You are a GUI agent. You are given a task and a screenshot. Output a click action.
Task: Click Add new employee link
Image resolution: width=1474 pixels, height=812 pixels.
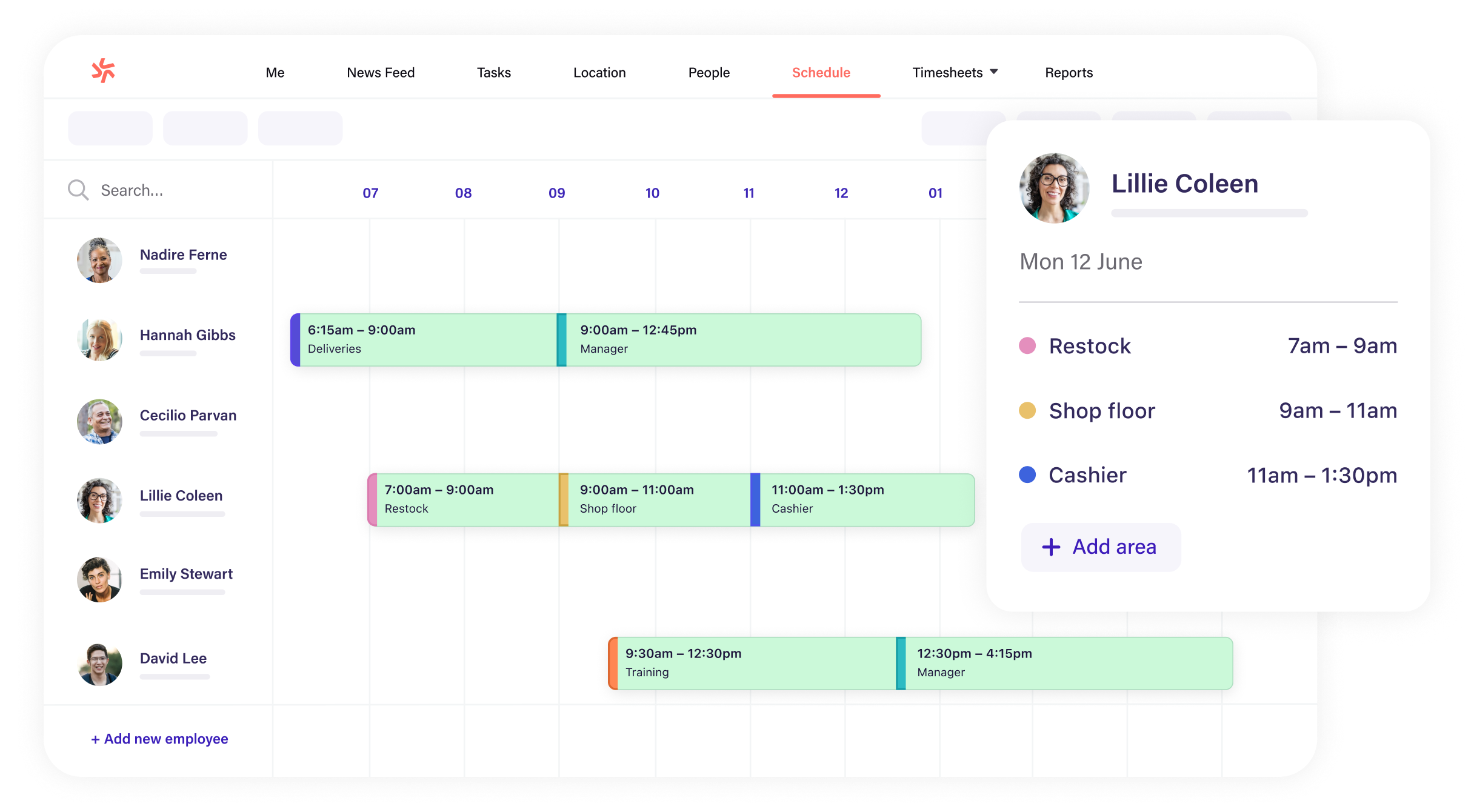point(159,739)
